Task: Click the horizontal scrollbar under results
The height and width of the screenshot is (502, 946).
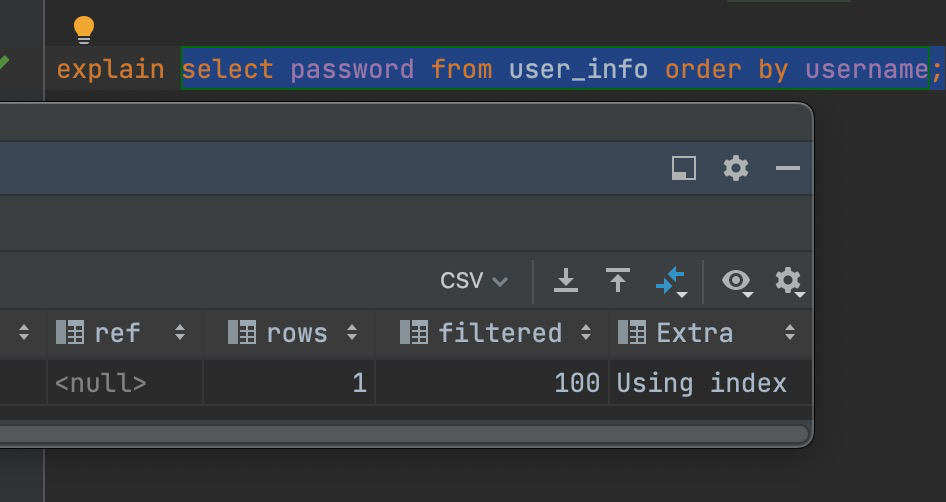Action: [x=400, y=434]
